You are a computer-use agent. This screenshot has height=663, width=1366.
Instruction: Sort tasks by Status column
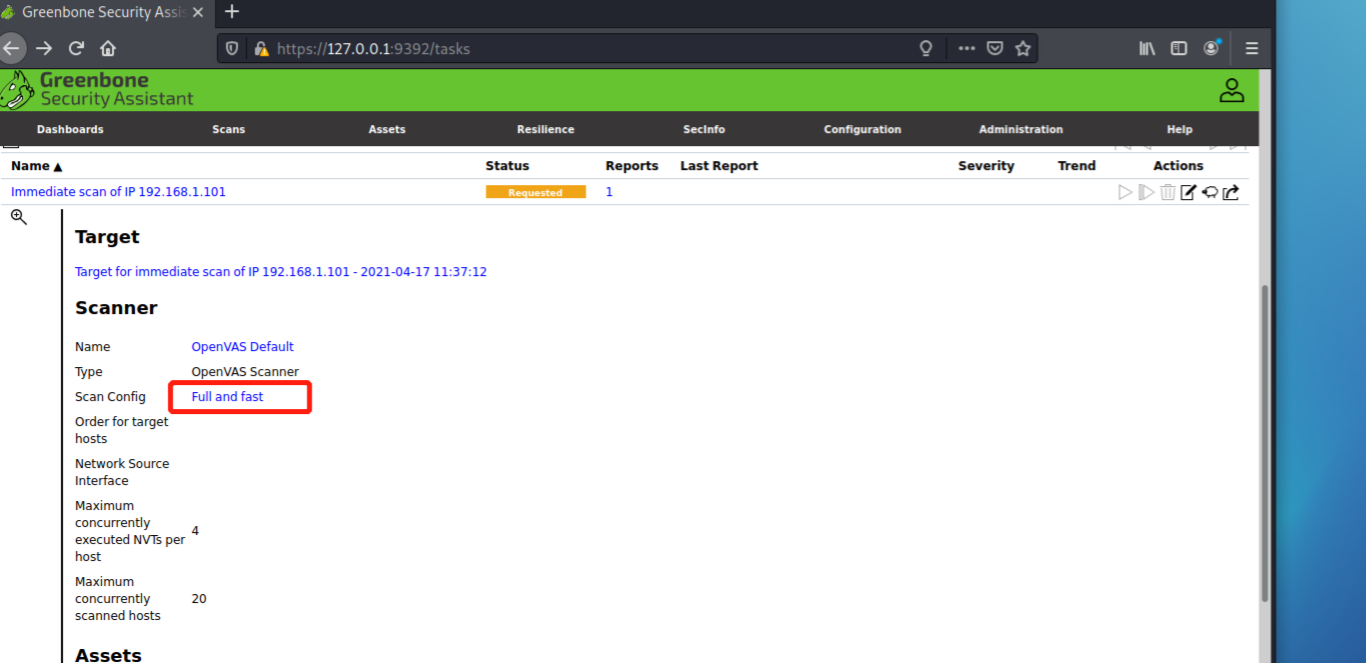pyautogui.click(x=507, y=166)
